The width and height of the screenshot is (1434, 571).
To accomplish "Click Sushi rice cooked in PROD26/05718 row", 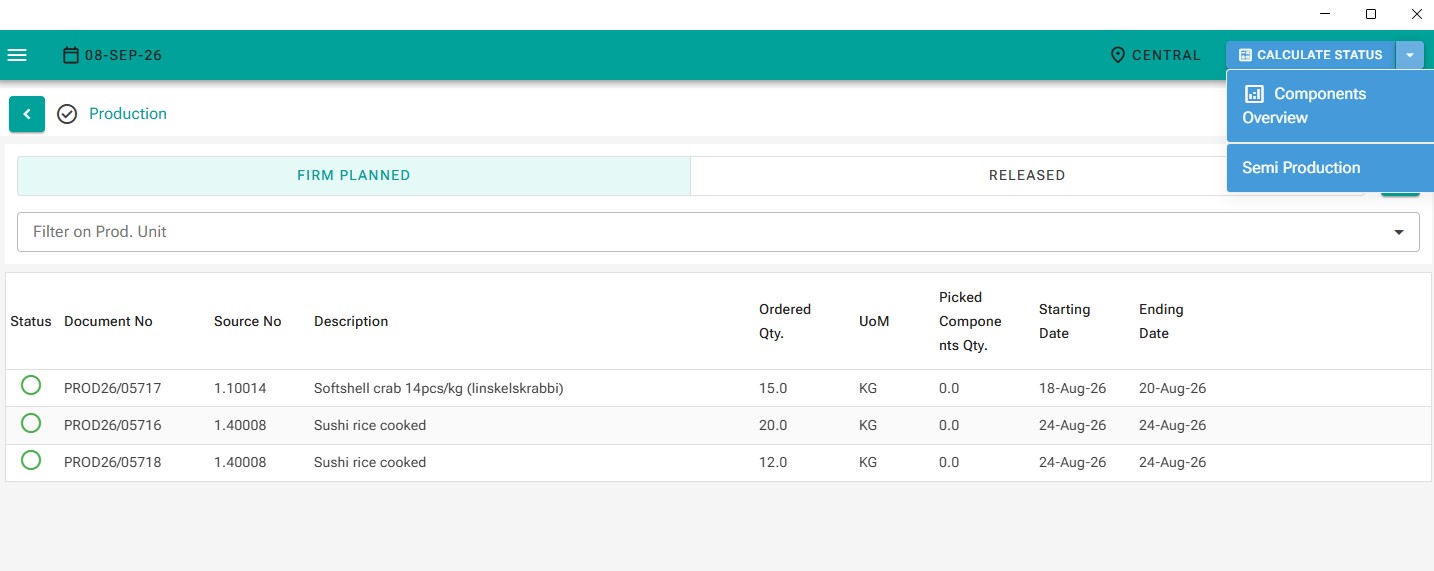I will coord(370,462).
